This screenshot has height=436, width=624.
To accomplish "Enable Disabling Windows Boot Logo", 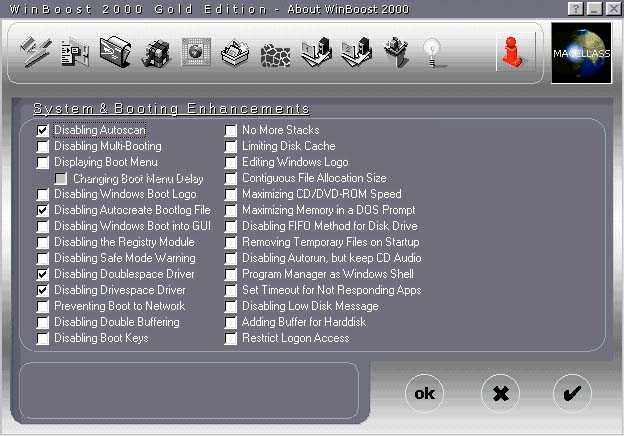I will (43, 195).
